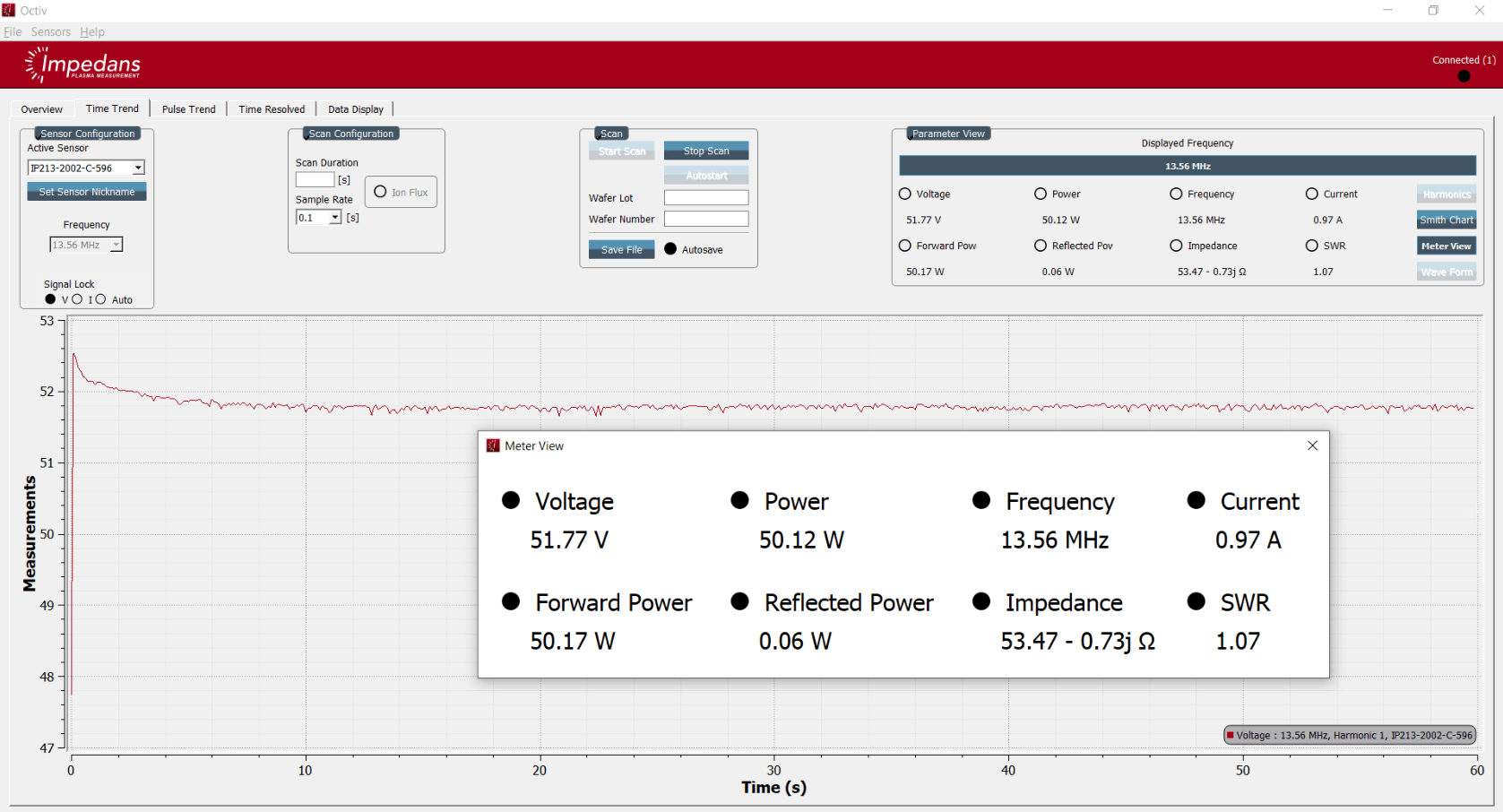Click the red Voltage legend marker
This screenshot has height=812, width=1503.
[1231, 735]
